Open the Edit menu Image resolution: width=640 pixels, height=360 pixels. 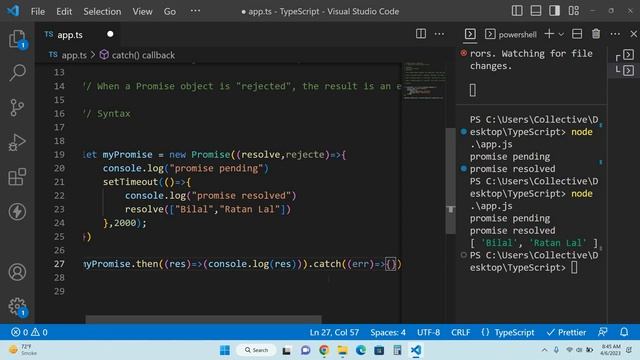pos(64,11)
